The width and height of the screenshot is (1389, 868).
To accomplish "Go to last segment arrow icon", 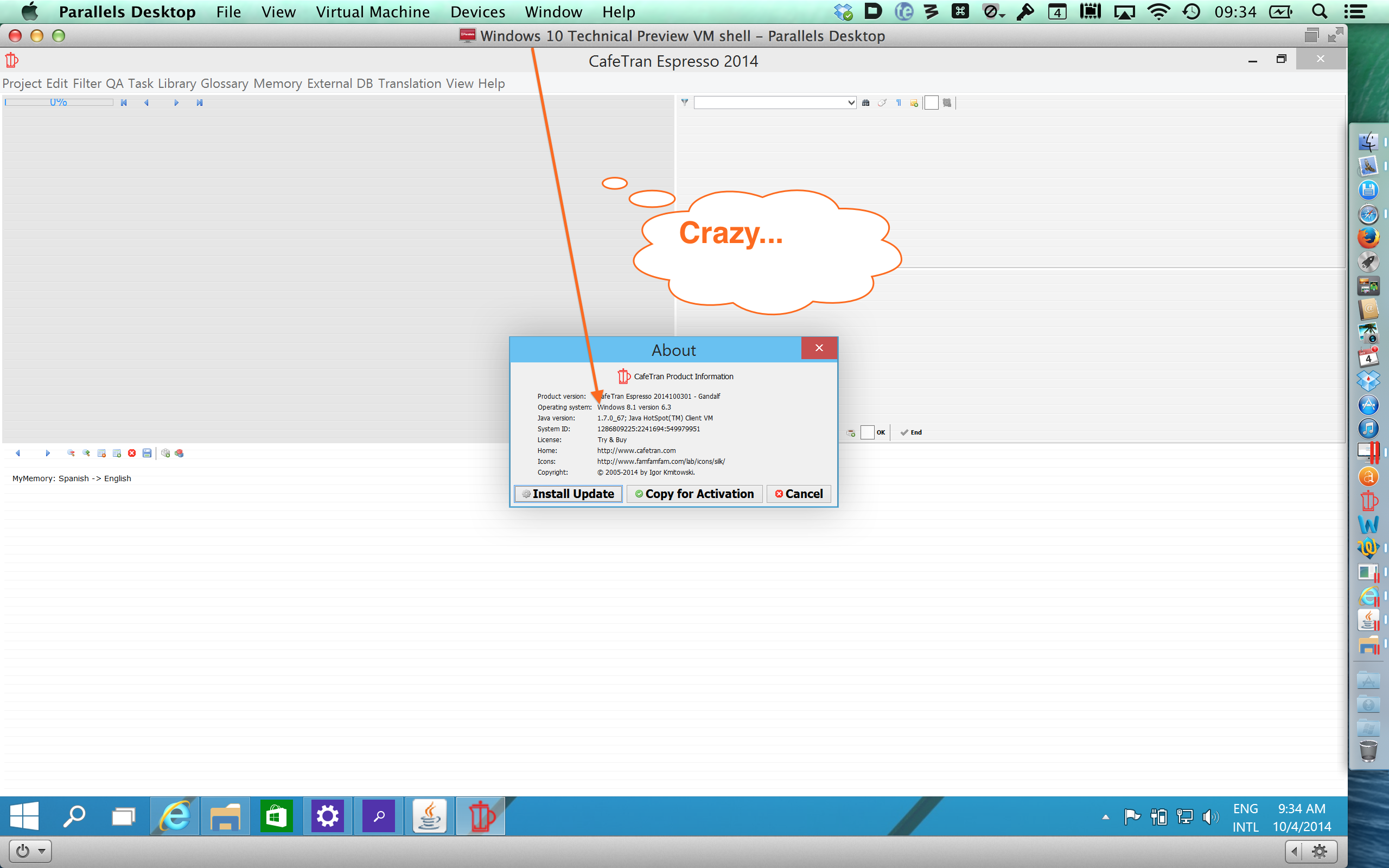I will click(199, 103).
